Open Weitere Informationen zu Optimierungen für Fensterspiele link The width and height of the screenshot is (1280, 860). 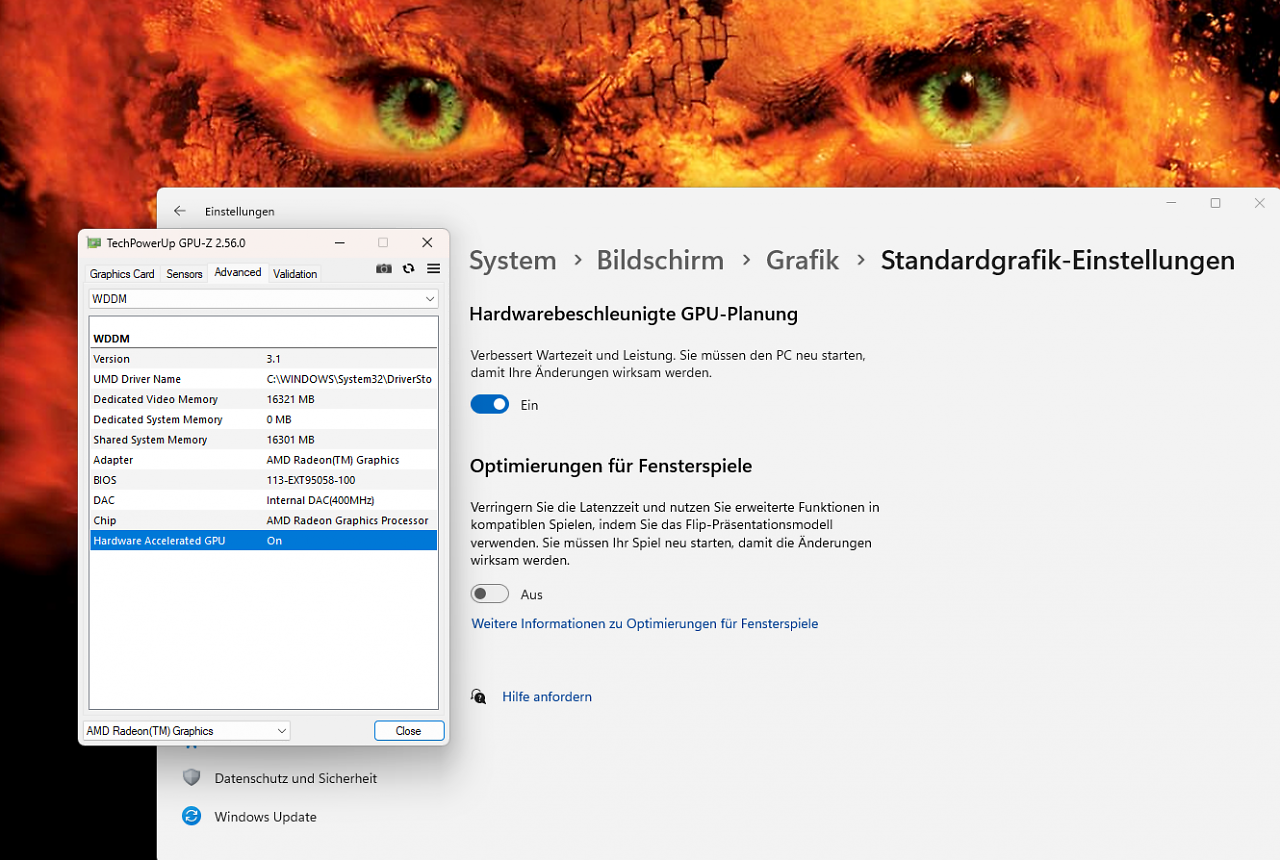coord(645,623)
